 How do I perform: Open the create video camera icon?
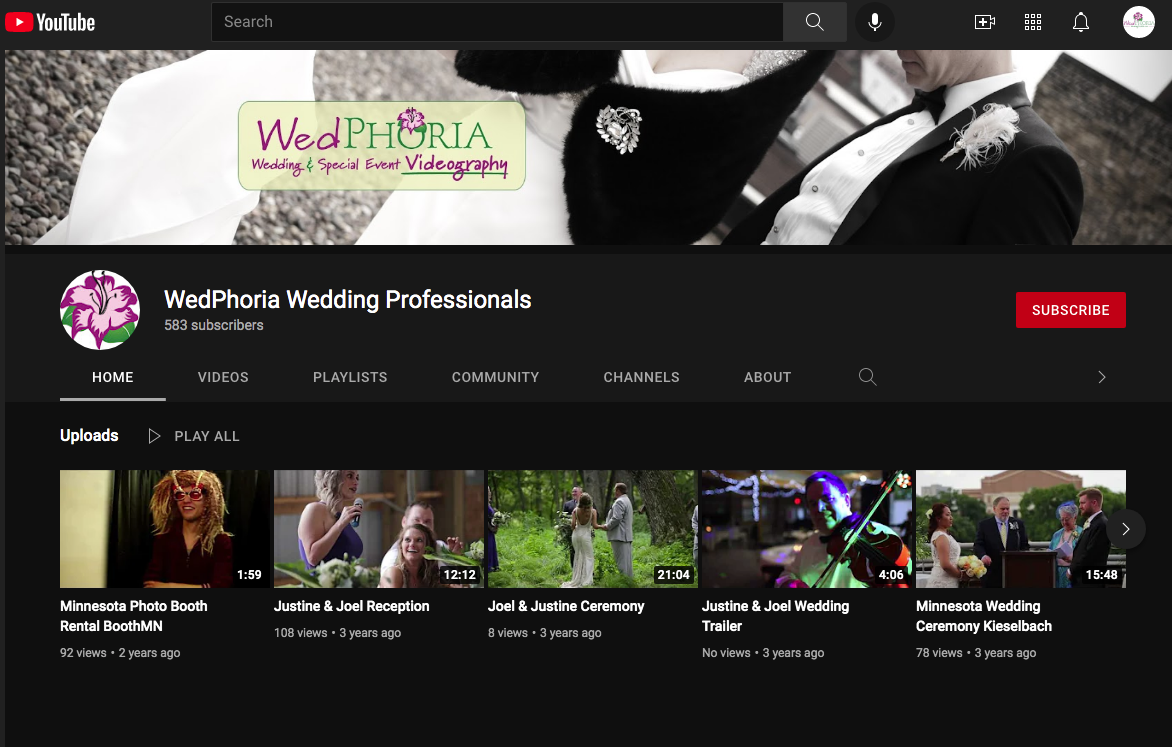pos(985,22)
